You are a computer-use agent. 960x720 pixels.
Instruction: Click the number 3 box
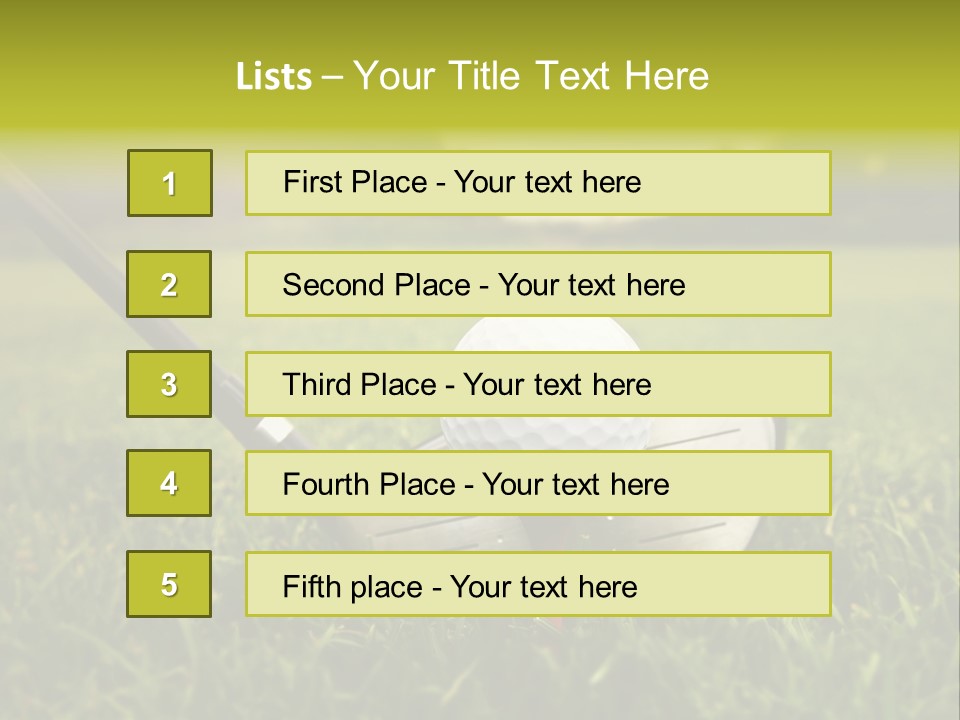click(x=169, y=384)
